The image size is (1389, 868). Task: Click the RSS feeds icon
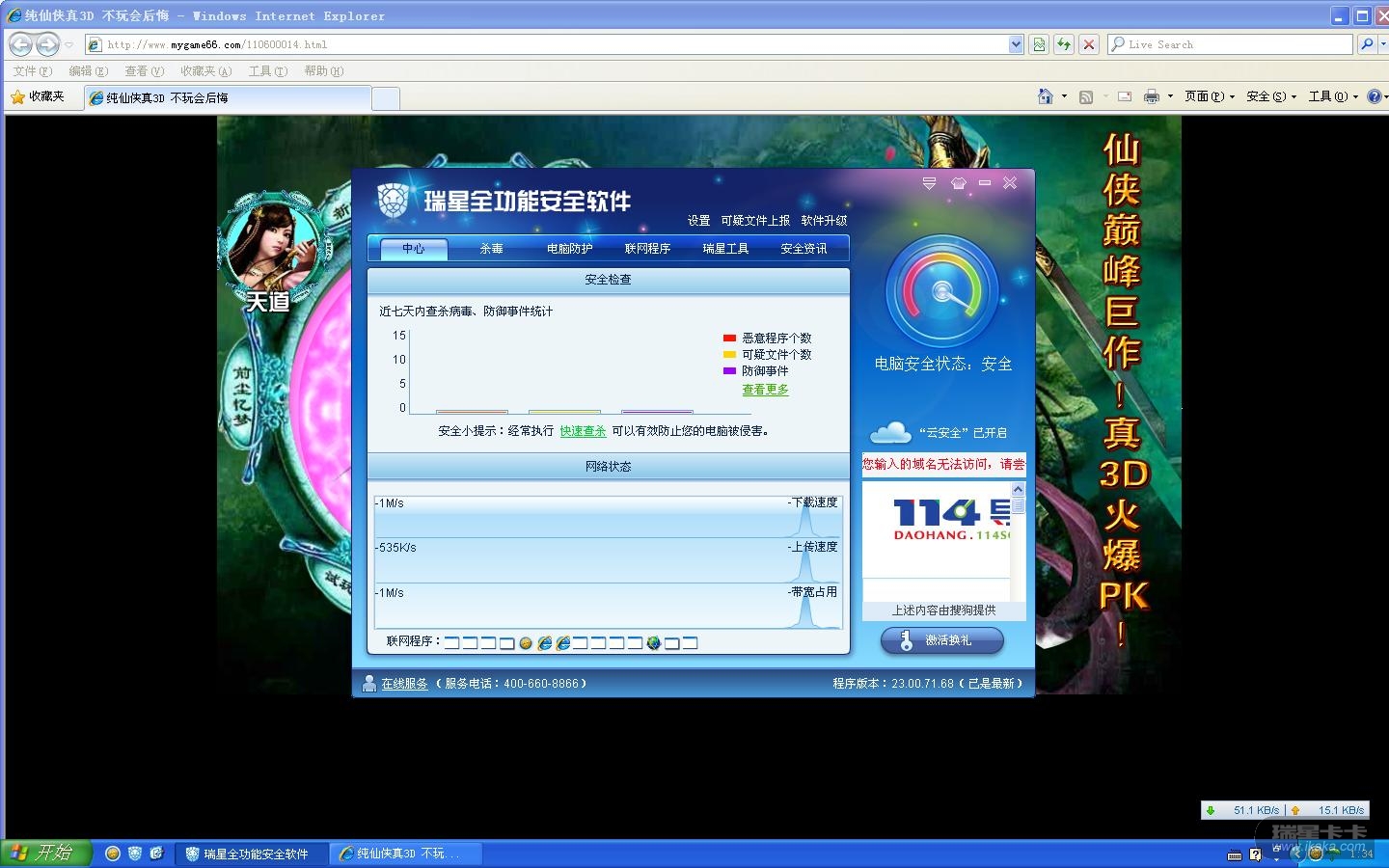pyautogui.click(x=1086, y=96)
